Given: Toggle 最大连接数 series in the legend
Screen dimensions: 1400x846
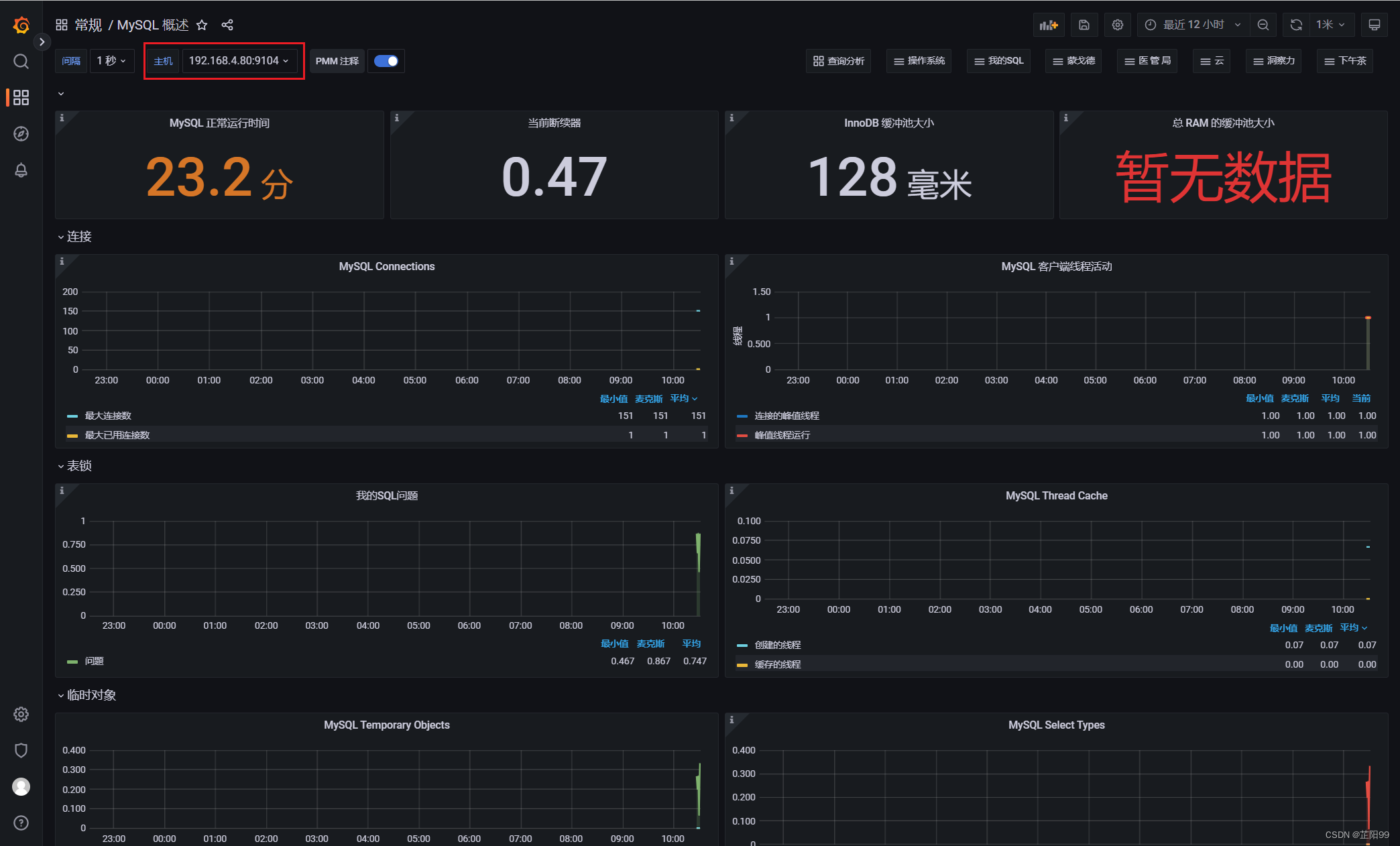Looking at the screenshot, I should pos(108,416).
